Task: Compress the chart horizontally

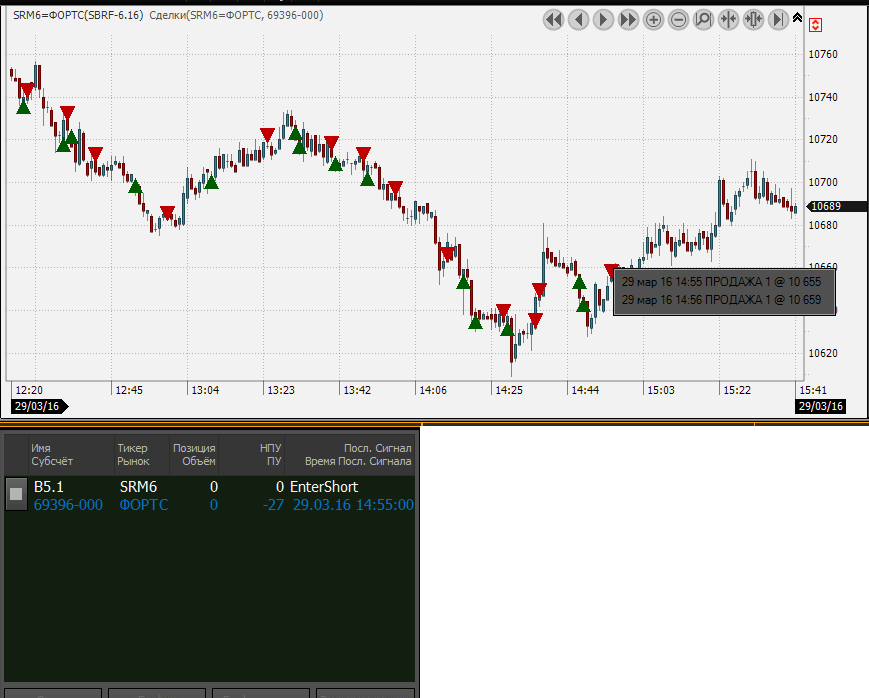Action: click(729, 19)
